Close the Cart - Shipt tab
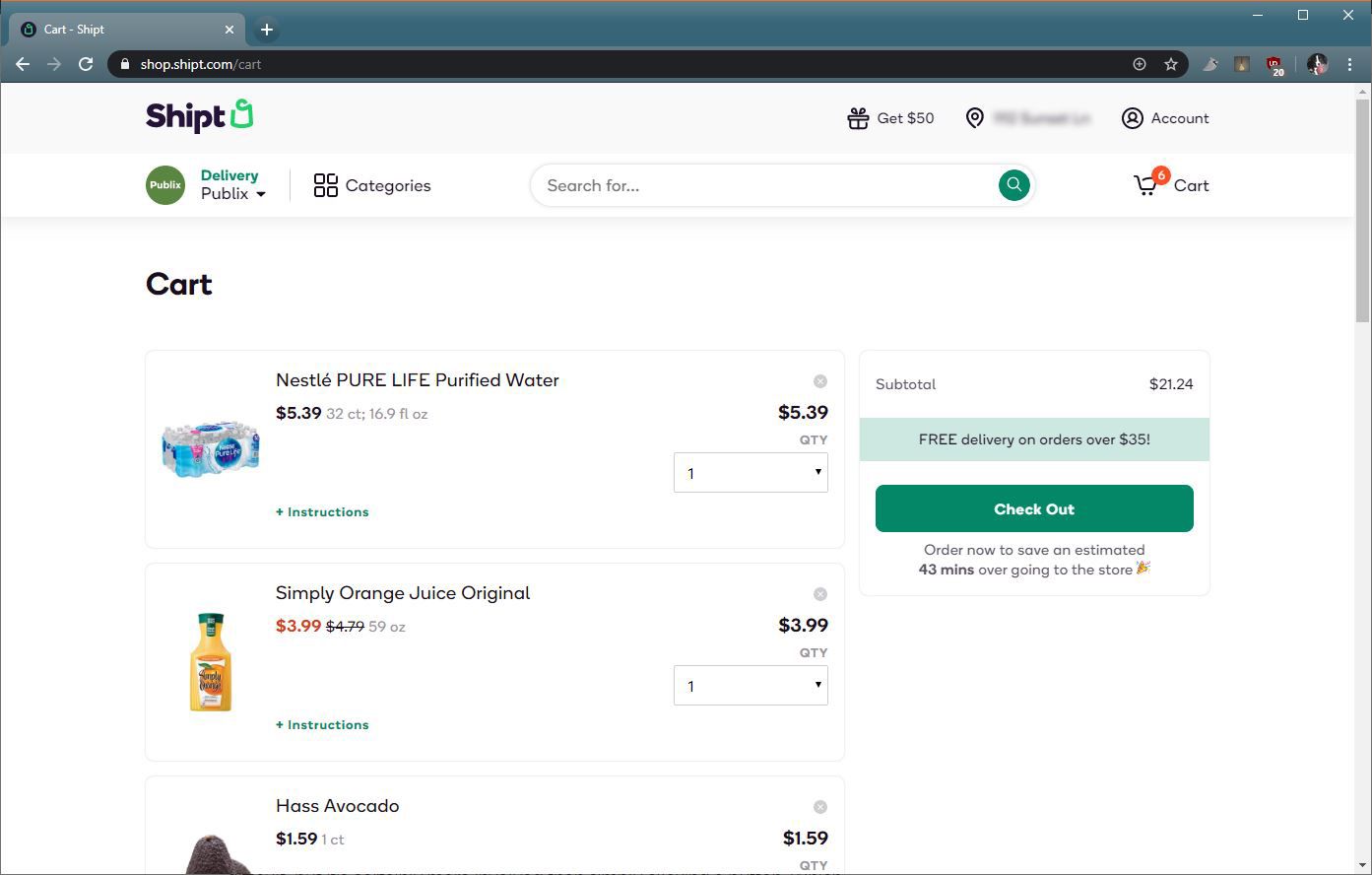 (229, 30)
